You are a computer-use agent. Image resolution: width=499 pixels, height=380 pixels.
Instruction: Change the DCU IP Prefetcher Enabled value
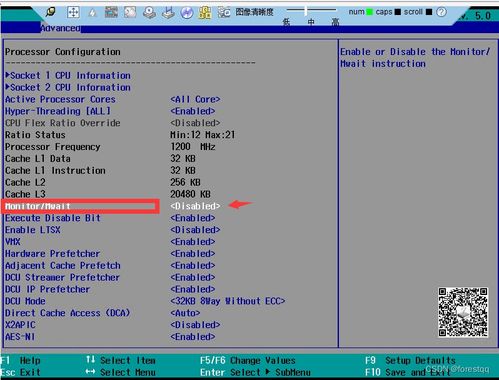(193, 289)
